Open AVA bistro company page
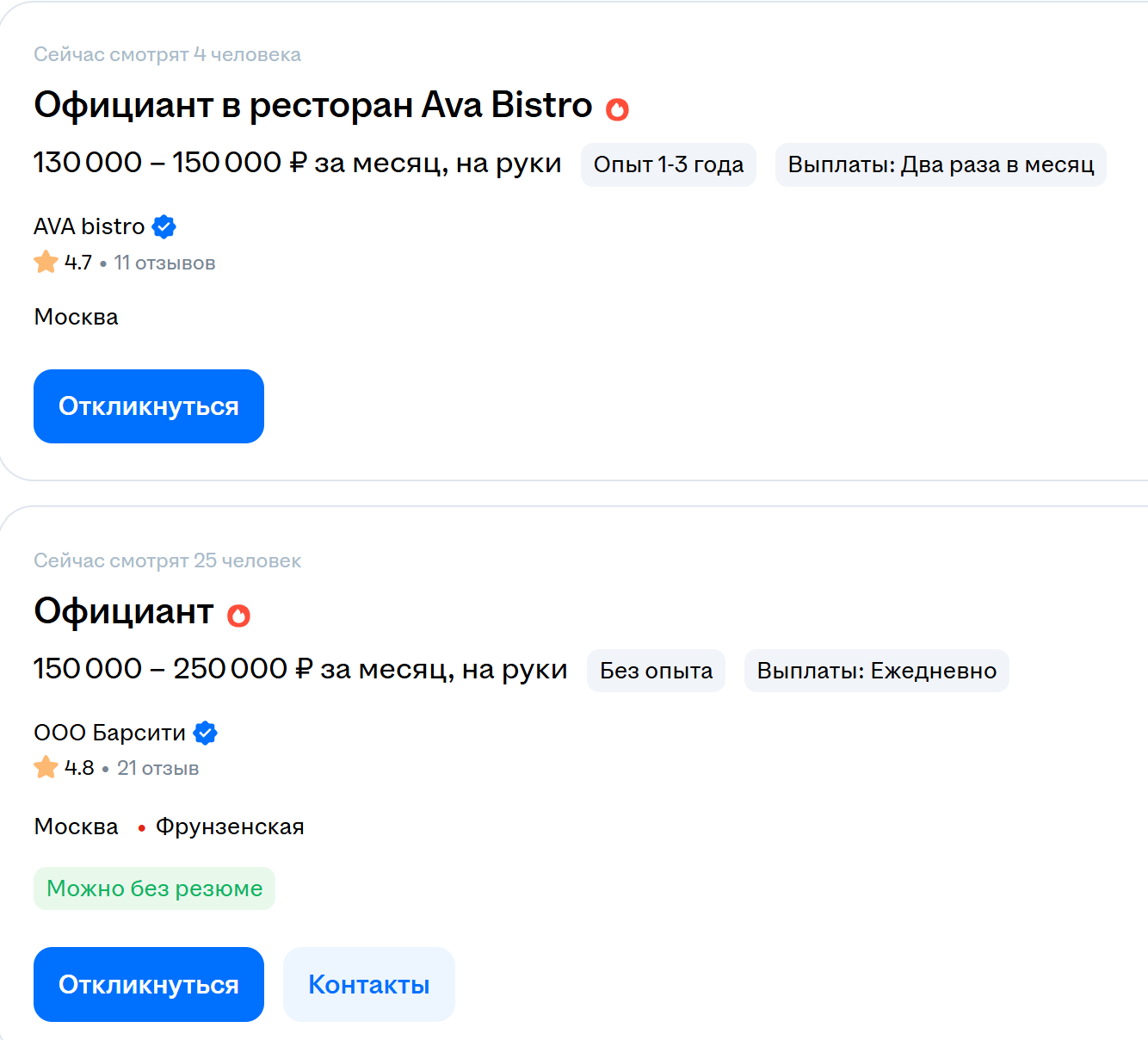This screenshot has width=1148, height=1040. 89,226
